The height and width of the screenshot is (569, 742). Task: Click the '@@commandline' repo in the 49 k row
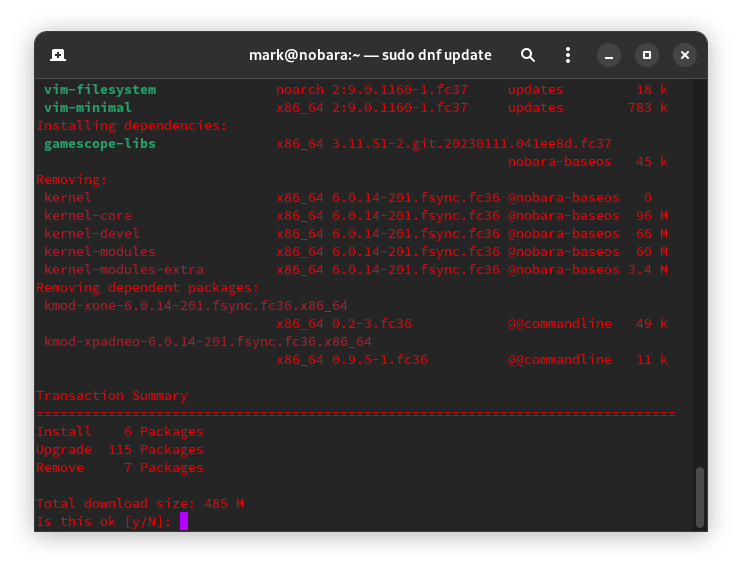pos(560,323)
